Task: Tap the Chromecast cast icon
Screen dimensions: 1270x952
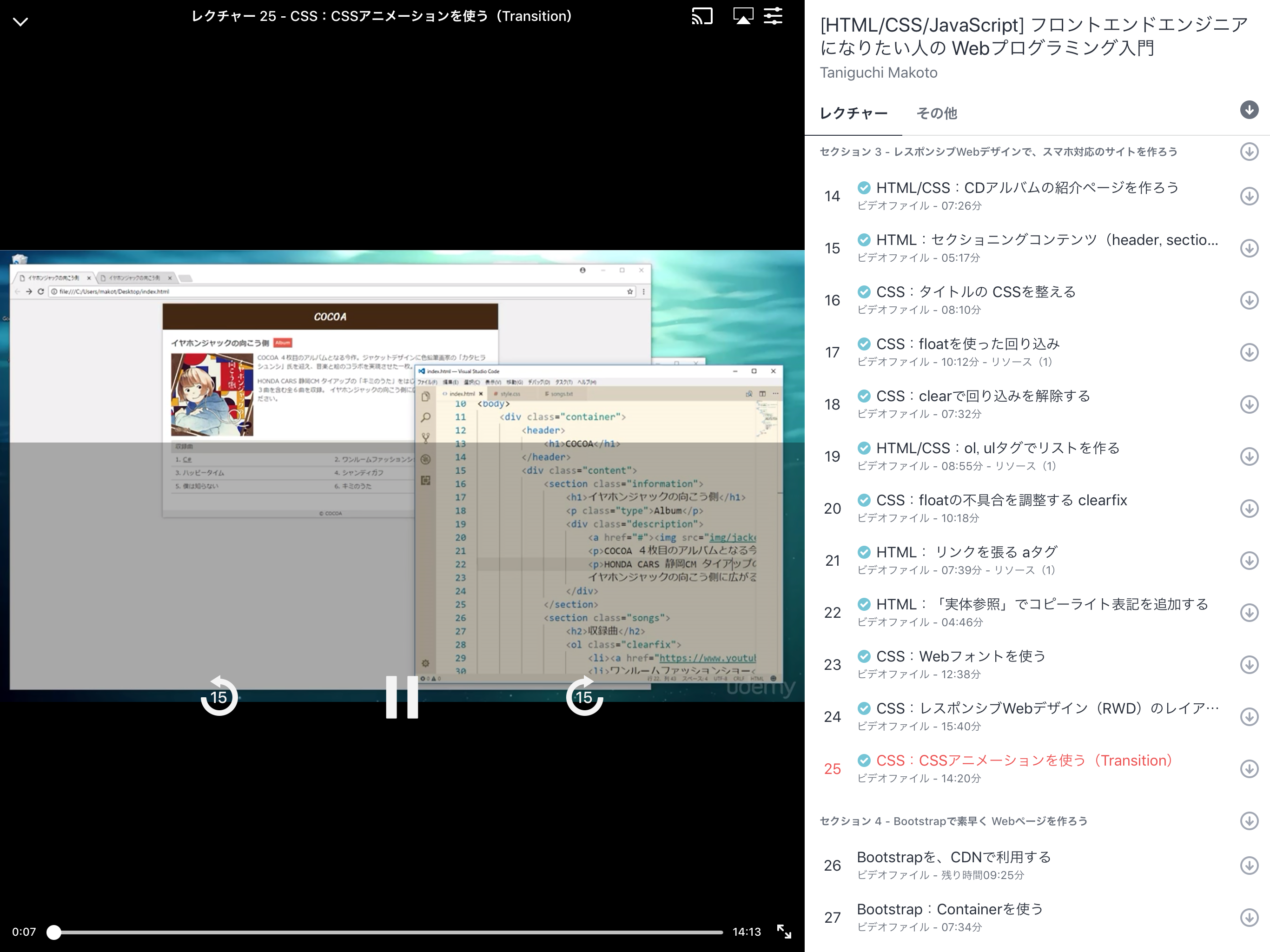Action: [701, 16]
